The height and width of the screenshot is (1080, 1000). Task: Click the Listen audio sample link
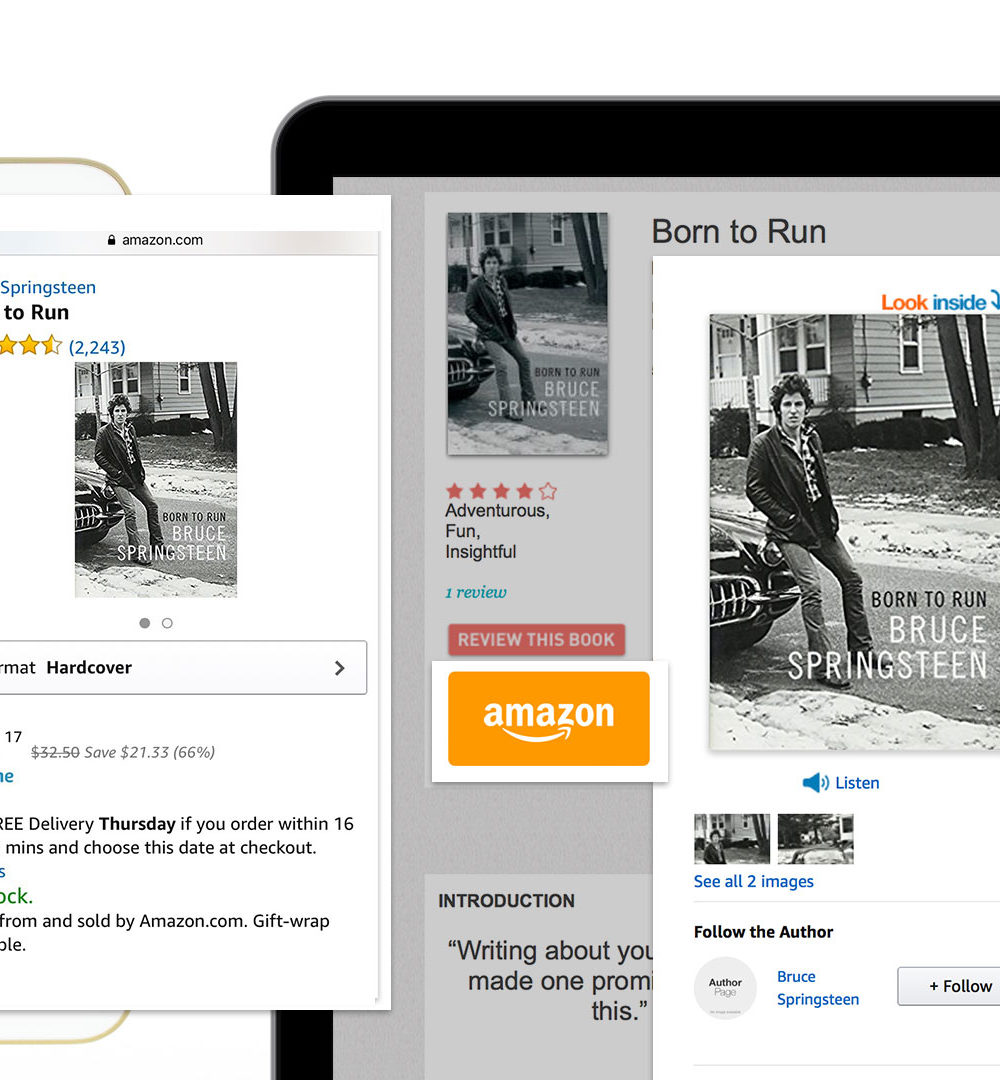tap(857, 782)
